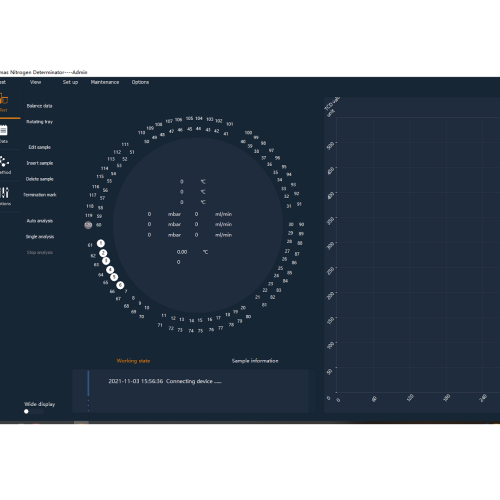Select sample position 6 on tray
Viewport: 500px width, 500px height.
[x=120, y=285]
